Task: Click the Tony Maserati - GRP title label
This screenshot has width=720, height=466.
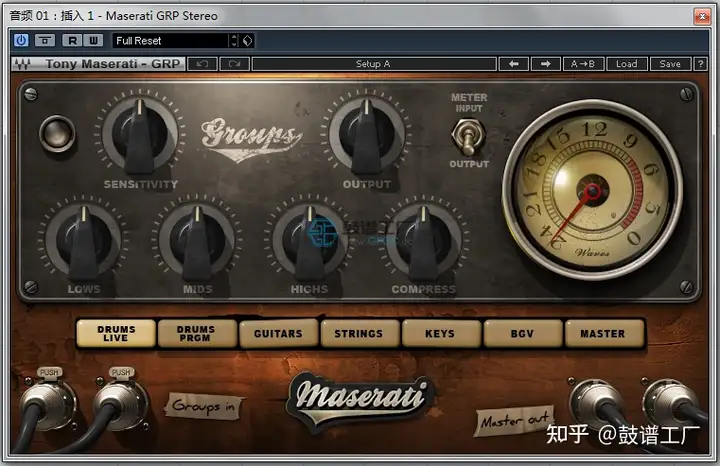Action: click(112, 64)
